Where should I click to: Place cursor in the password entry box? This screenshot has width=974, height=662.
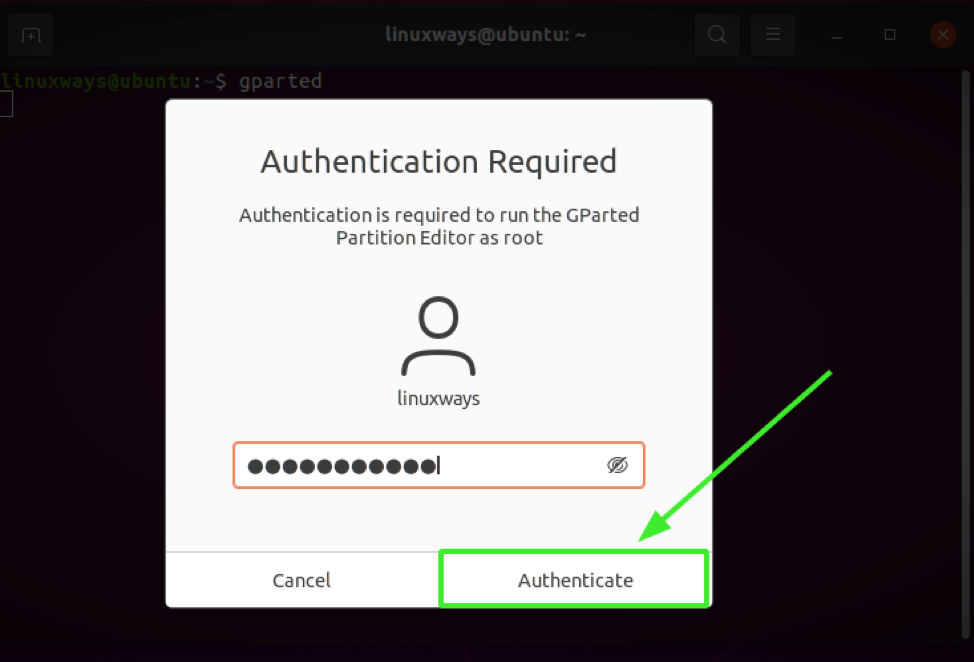point(420,464)
